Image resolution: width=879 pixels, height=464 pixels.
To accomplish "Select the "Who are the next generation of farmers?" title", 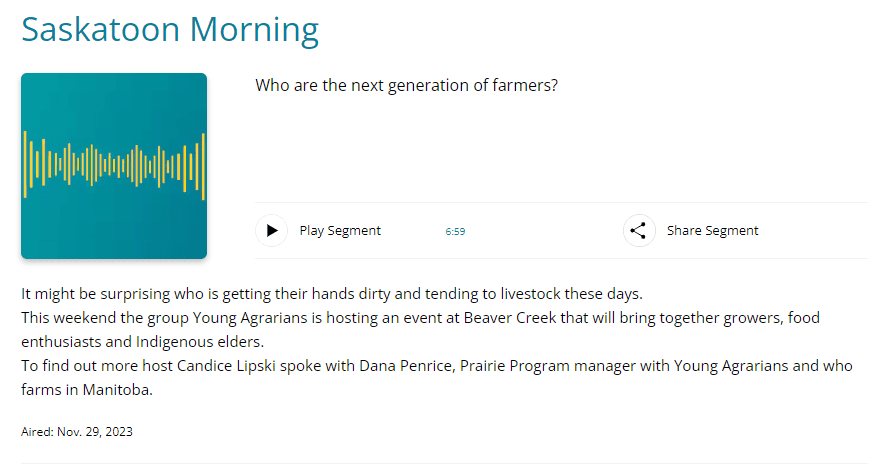I will [x=406, y=85].
